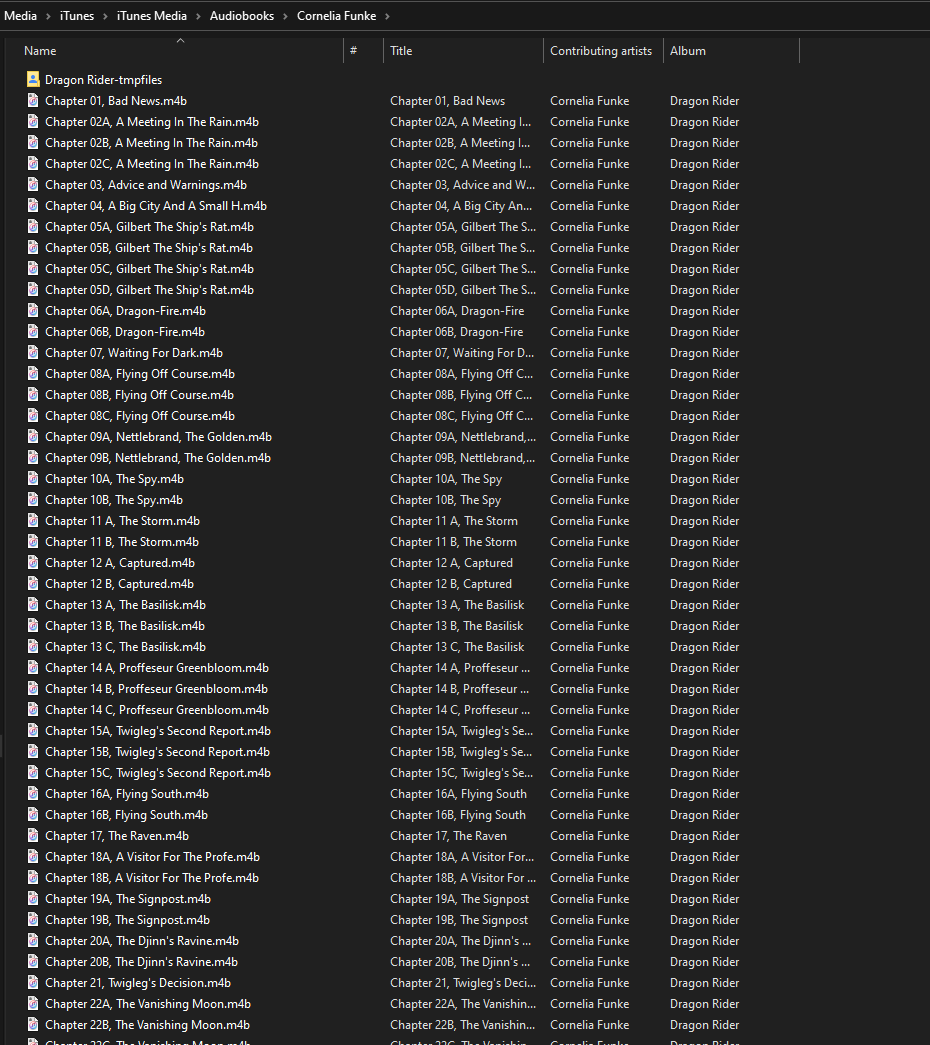Image resolution: width=930 pixels, height=1045 pixels.
Task: Select the Chapter 01, Bad News.m4b file icon
Action: [x=33, y=101]
